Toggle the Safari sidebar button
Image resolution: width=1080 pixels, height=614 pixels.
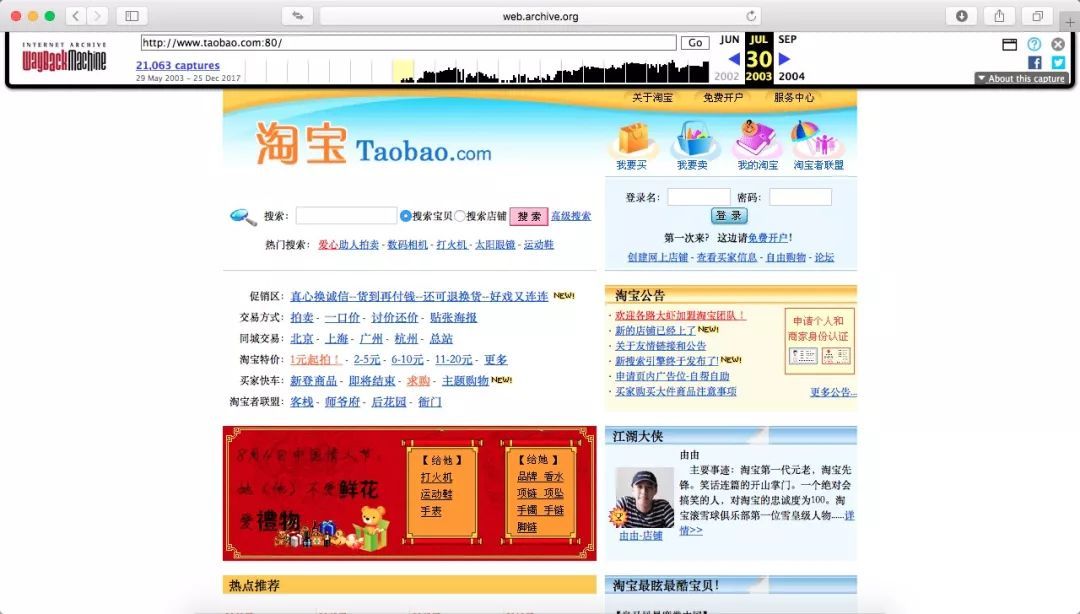(x=132, y=16)
